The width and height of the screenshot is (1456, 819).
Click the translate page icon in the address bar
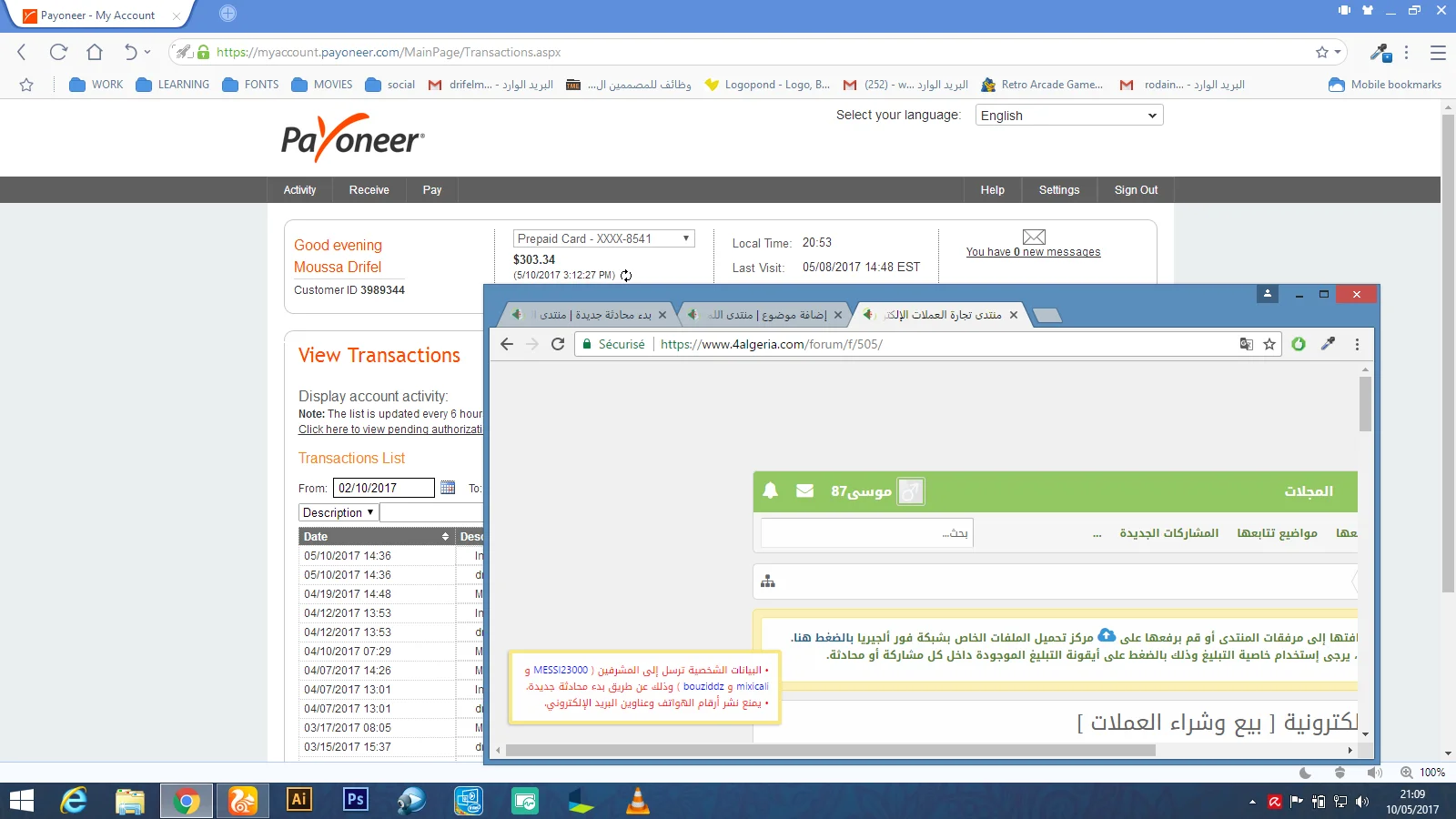tap(1246, 344)
